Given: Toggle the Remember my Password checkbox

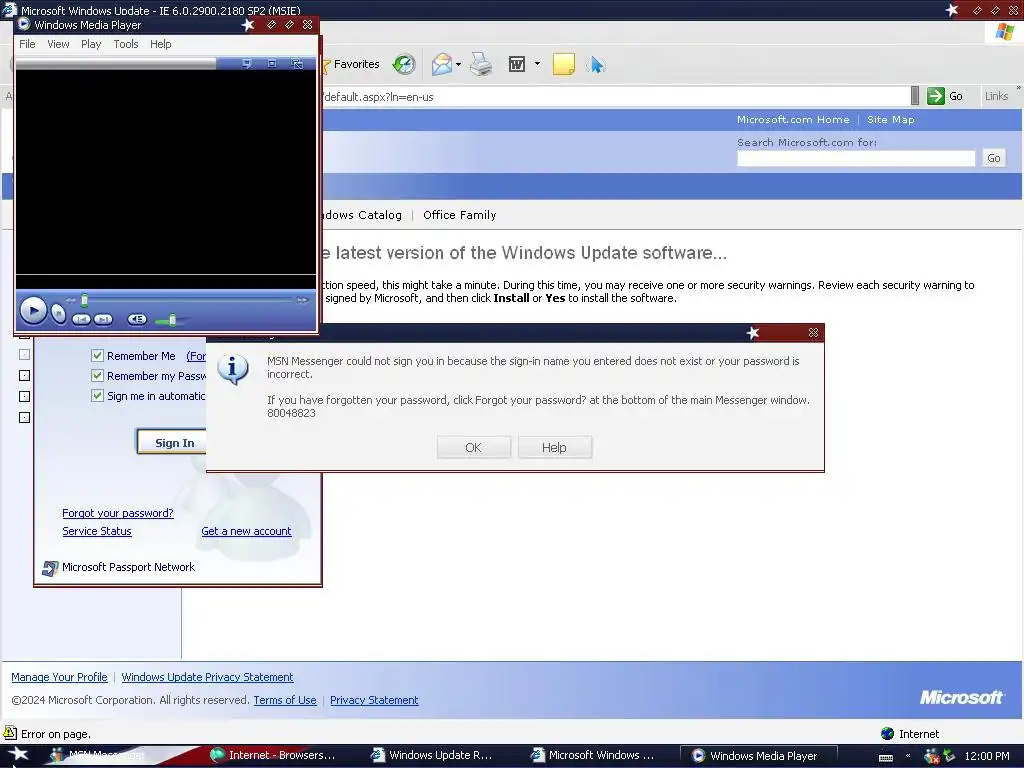Looking at the screenshot, I should click(97, 376).
